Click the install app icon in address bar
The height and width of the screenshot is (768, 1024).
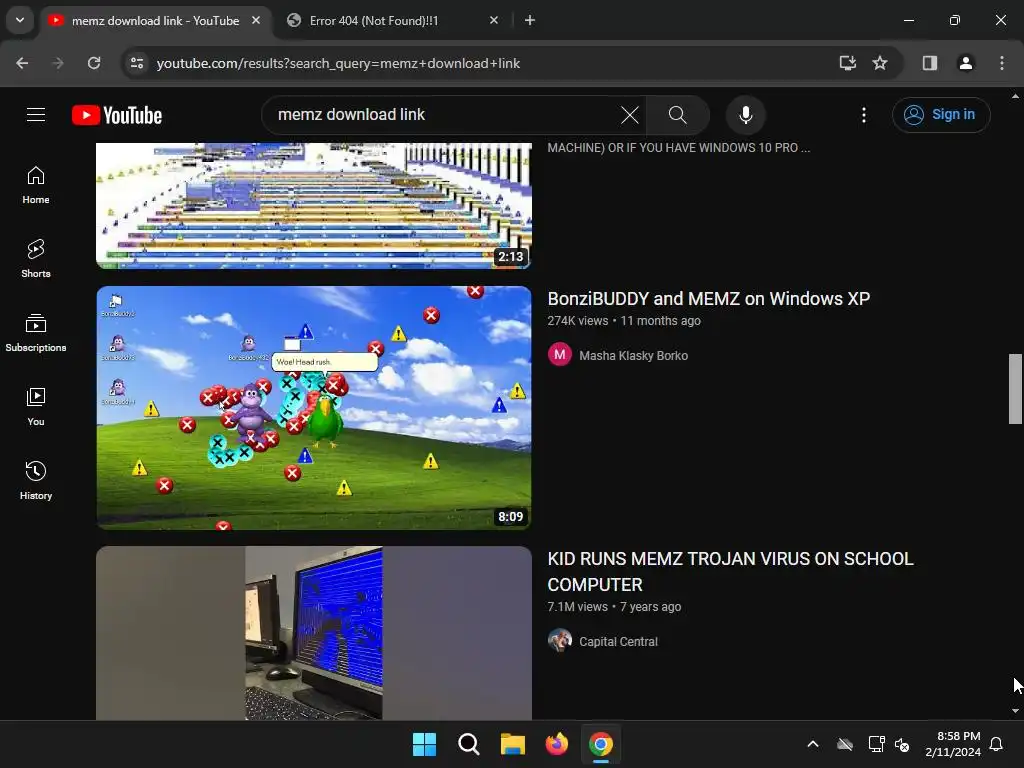[848, 63]
